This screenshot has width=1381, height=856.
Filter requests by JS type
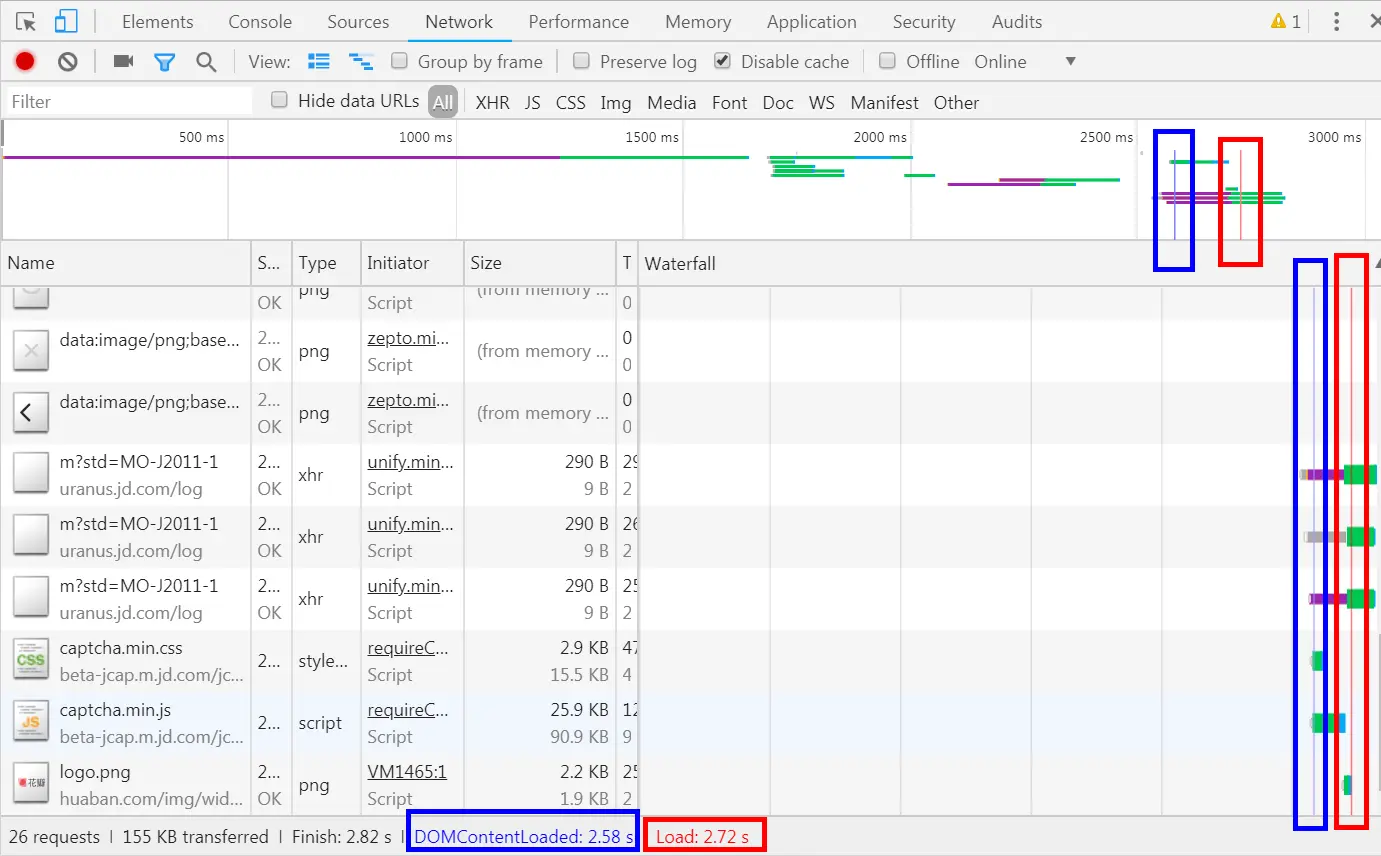click(x=533, y=102)
